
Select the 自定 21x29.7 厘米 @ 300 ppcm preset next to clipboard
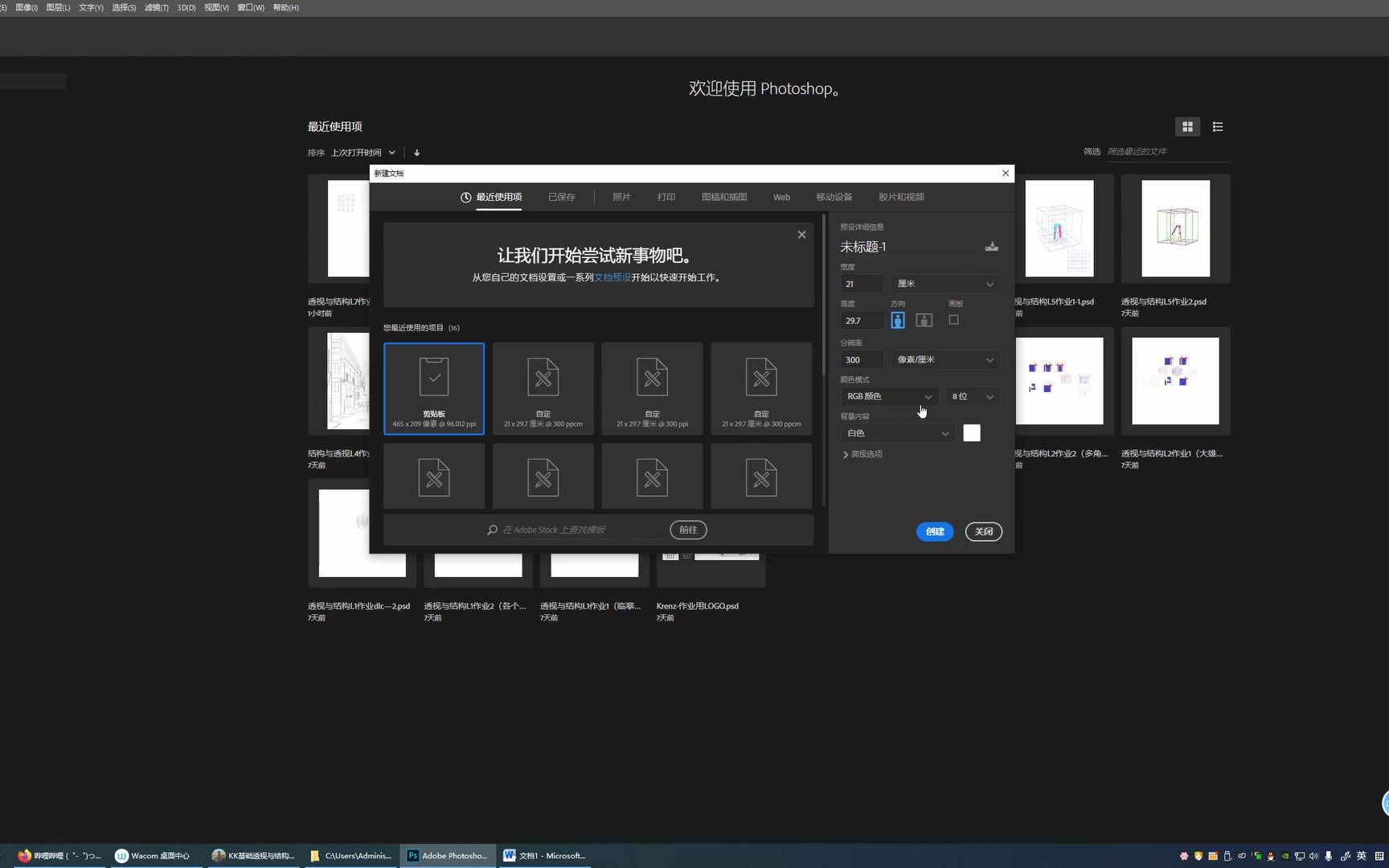point(543,389)
